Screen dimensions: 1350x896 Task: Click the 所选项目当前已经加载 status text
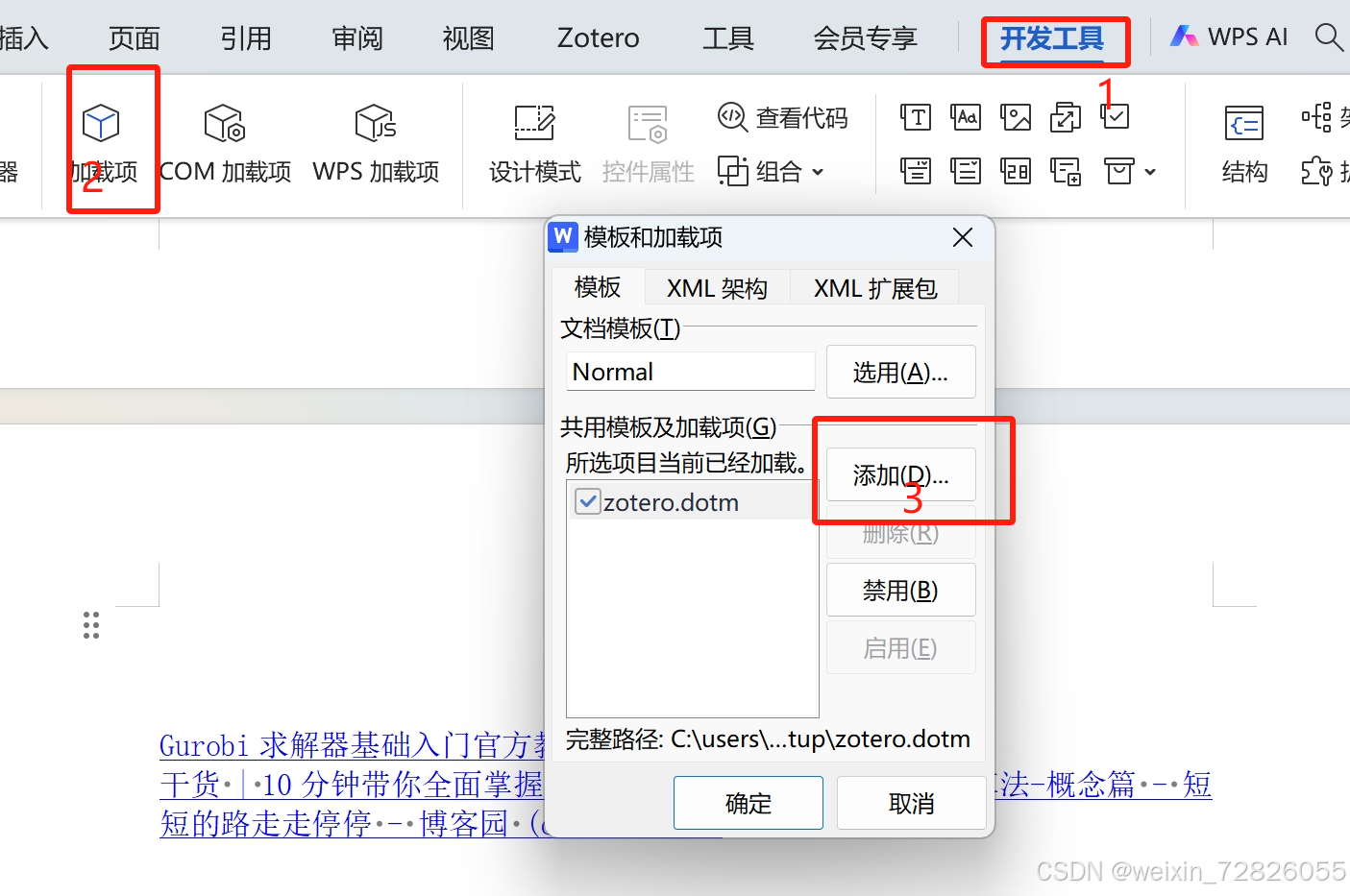pos(686,463)
